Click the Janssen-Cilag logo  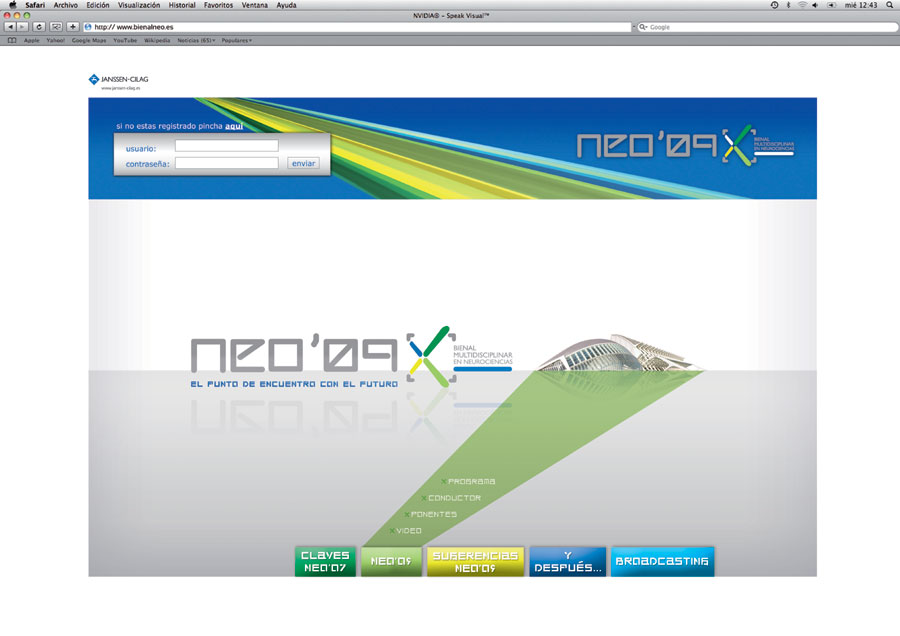click(119, 82)
